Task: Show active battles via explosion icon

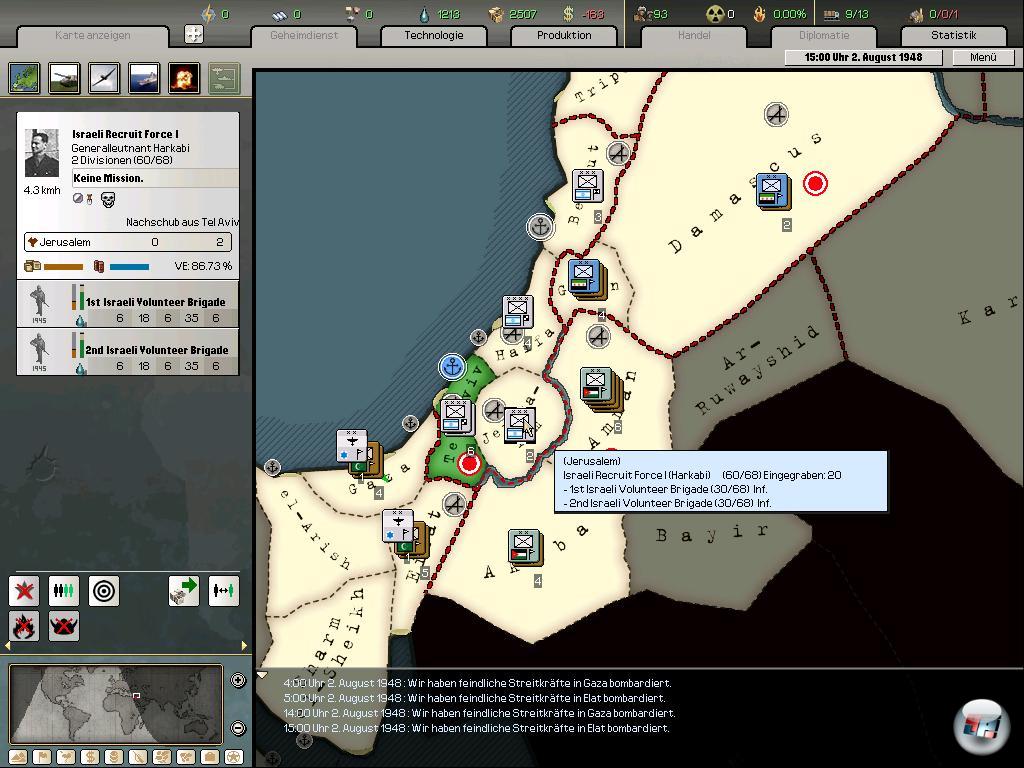Action: pos(184,78)
